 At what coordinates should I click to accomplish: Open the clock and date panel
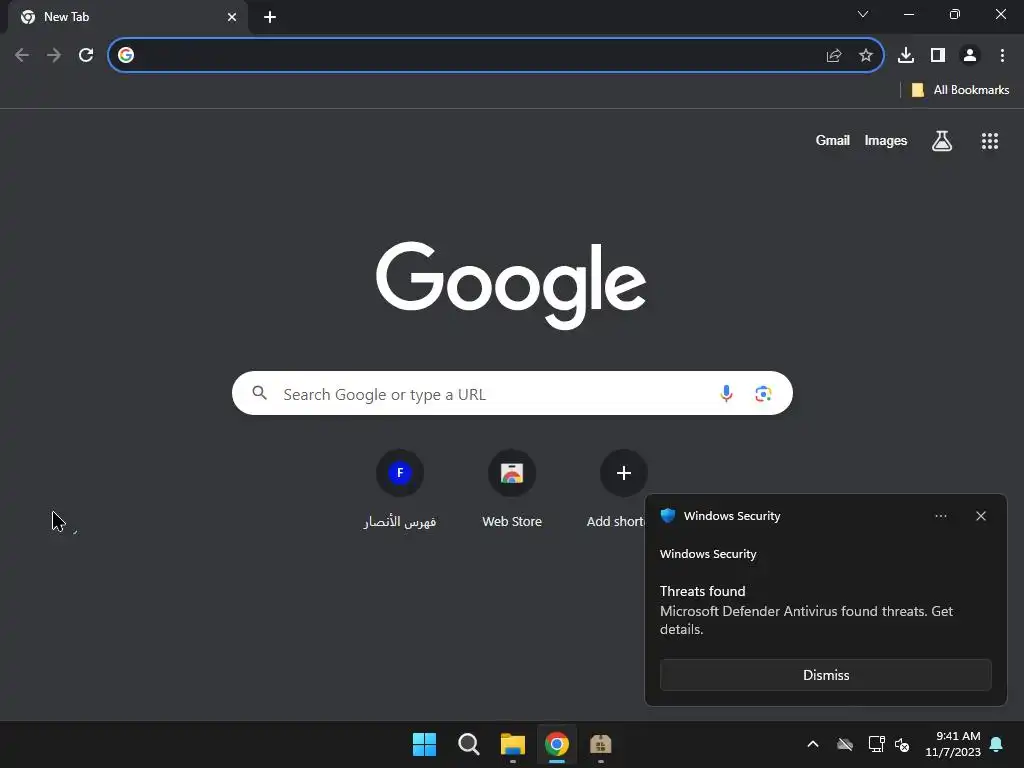[x=953, y=744]
